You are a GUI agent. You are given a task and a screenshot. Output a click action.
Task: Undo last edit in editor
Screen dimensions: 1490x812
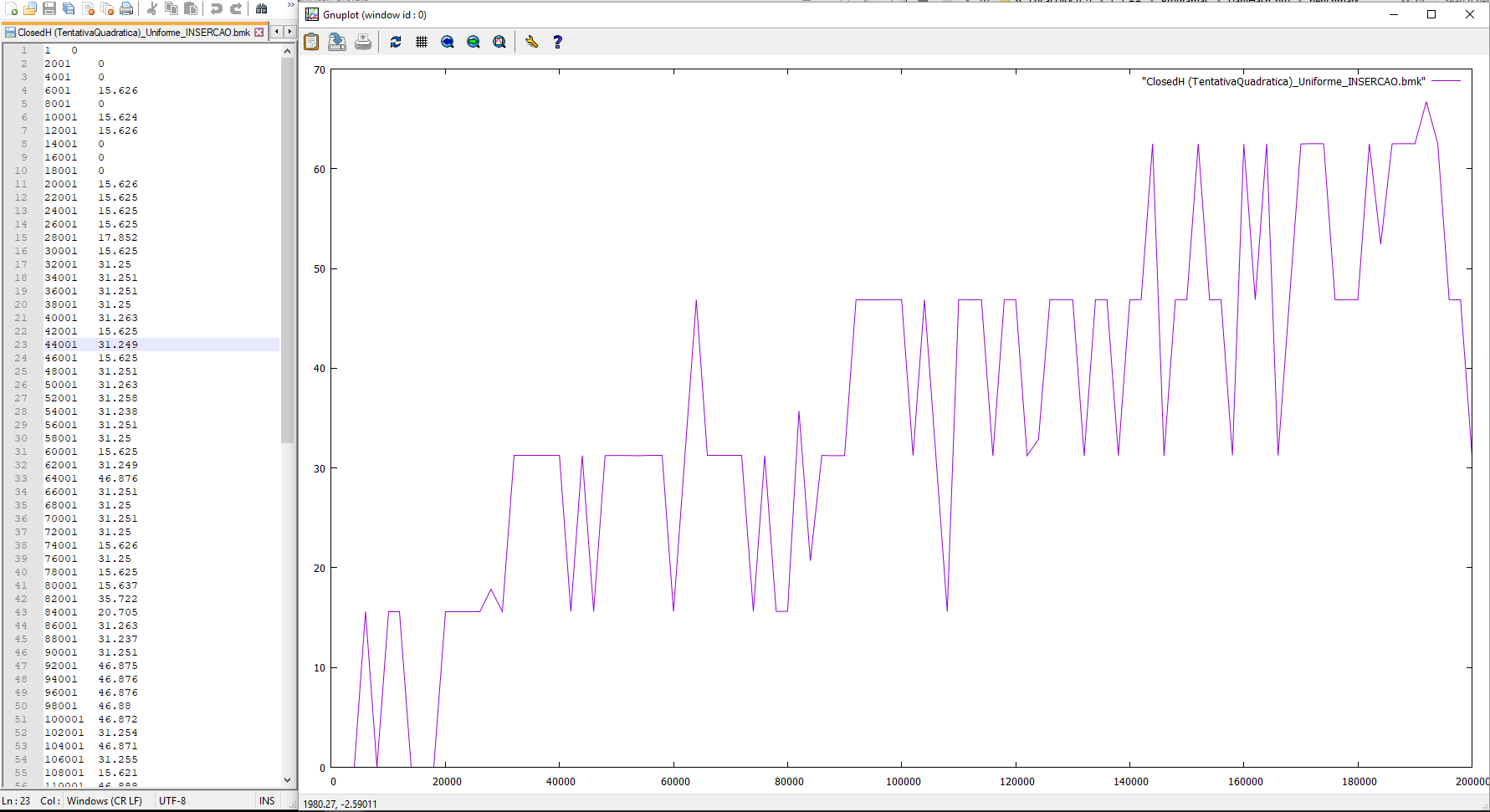217,8
